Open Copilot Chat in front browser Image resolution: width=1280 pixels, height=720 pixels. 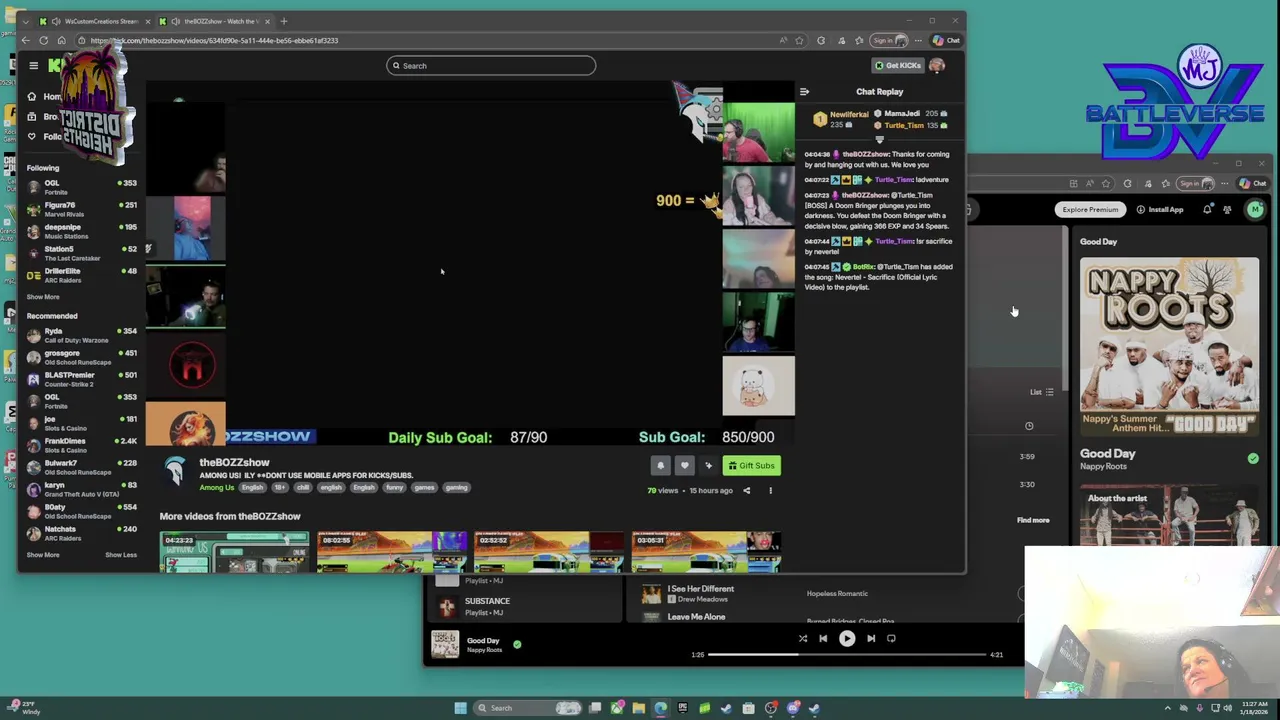click(946, 41)
